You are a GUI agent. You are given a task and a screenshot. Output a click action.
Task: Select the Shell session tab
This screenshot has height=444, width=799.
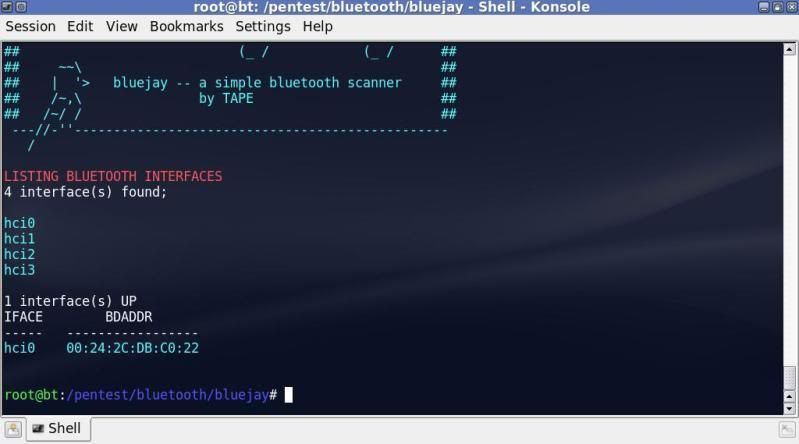pyautogui.click(x=58, y=429)
